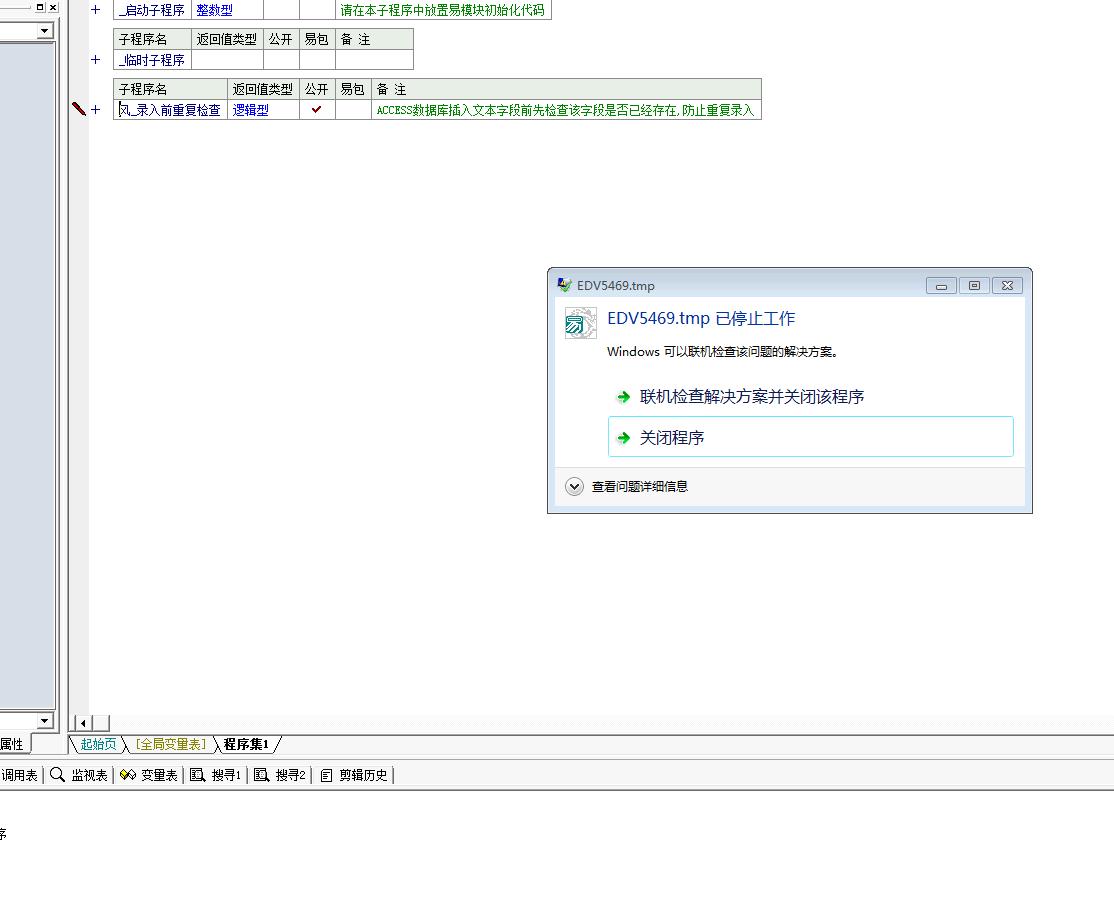Open the 属性 tab
Screen dimensions: 1114x915
pos(12,744)
